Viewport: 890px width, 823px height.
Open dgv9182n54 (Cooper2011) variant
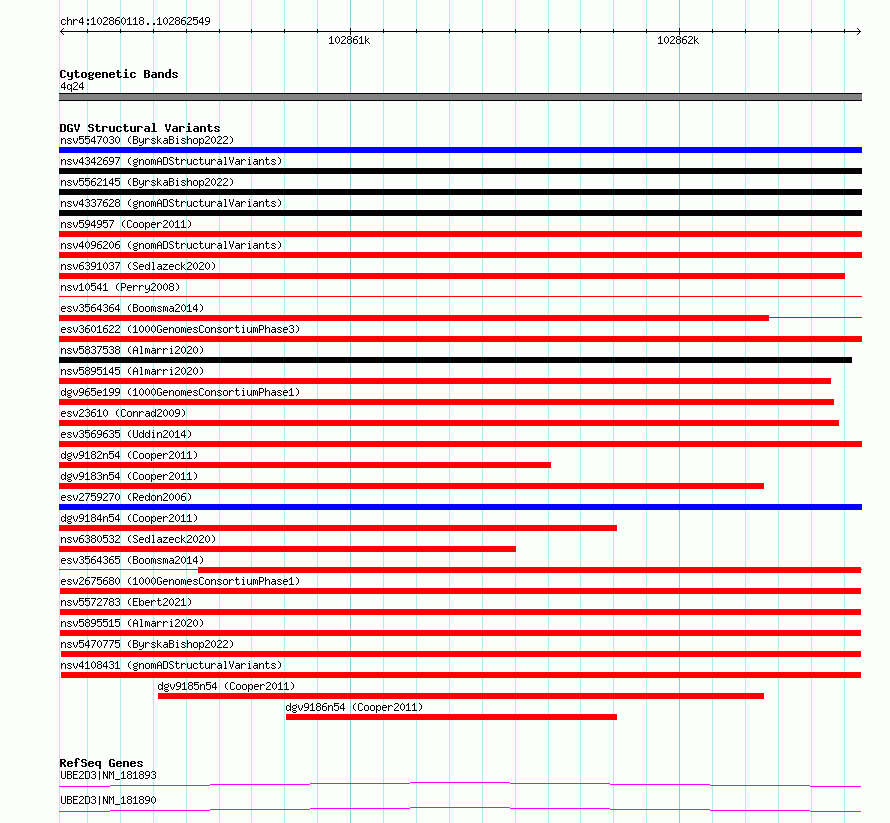click(129, 455)
